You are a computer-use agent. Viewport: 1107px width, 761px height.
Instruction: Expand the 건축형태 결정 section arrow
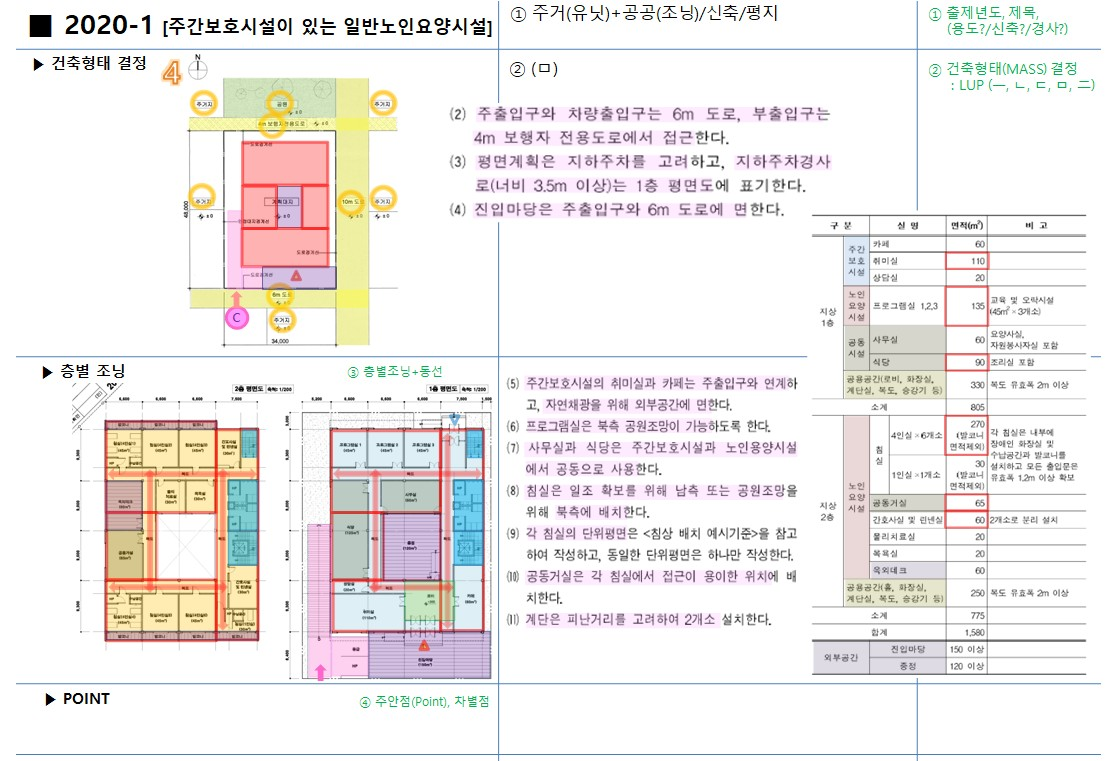(39, 65)
